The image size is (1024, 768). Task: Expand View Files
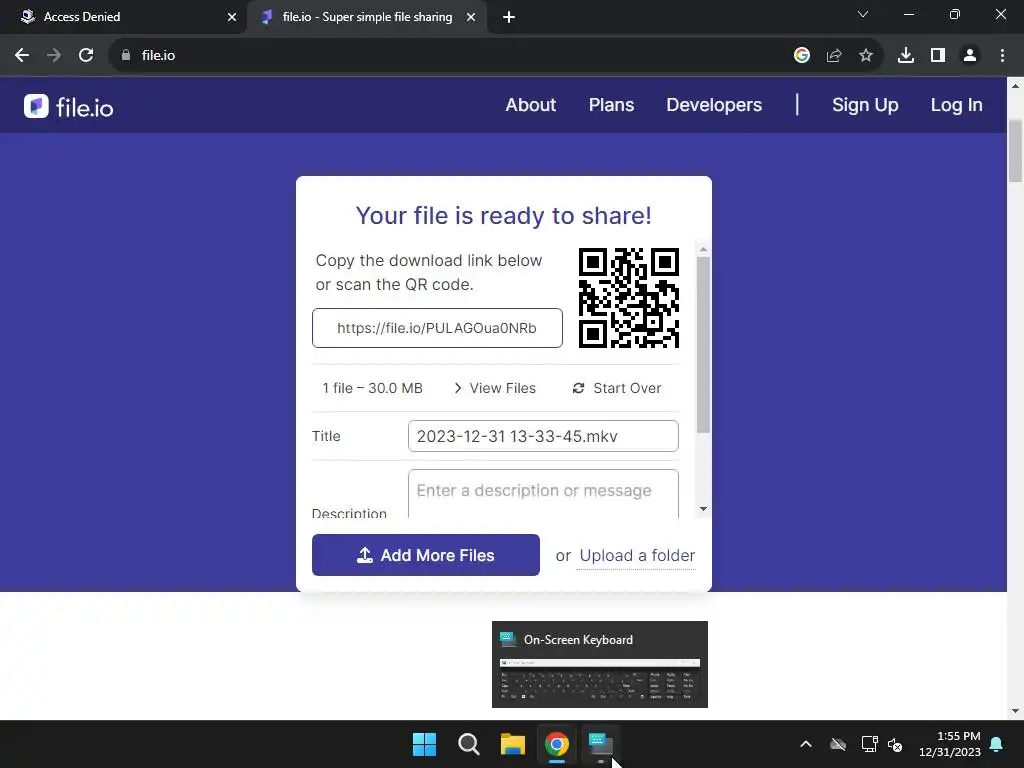click(x=494, y=388)
